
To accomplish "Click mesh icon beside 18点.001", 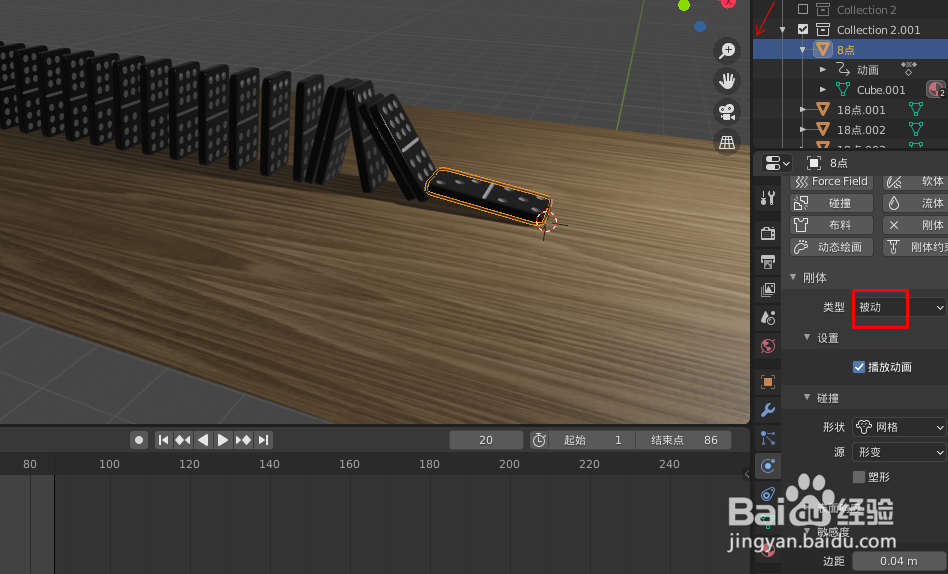I will [x=916, y=109].
